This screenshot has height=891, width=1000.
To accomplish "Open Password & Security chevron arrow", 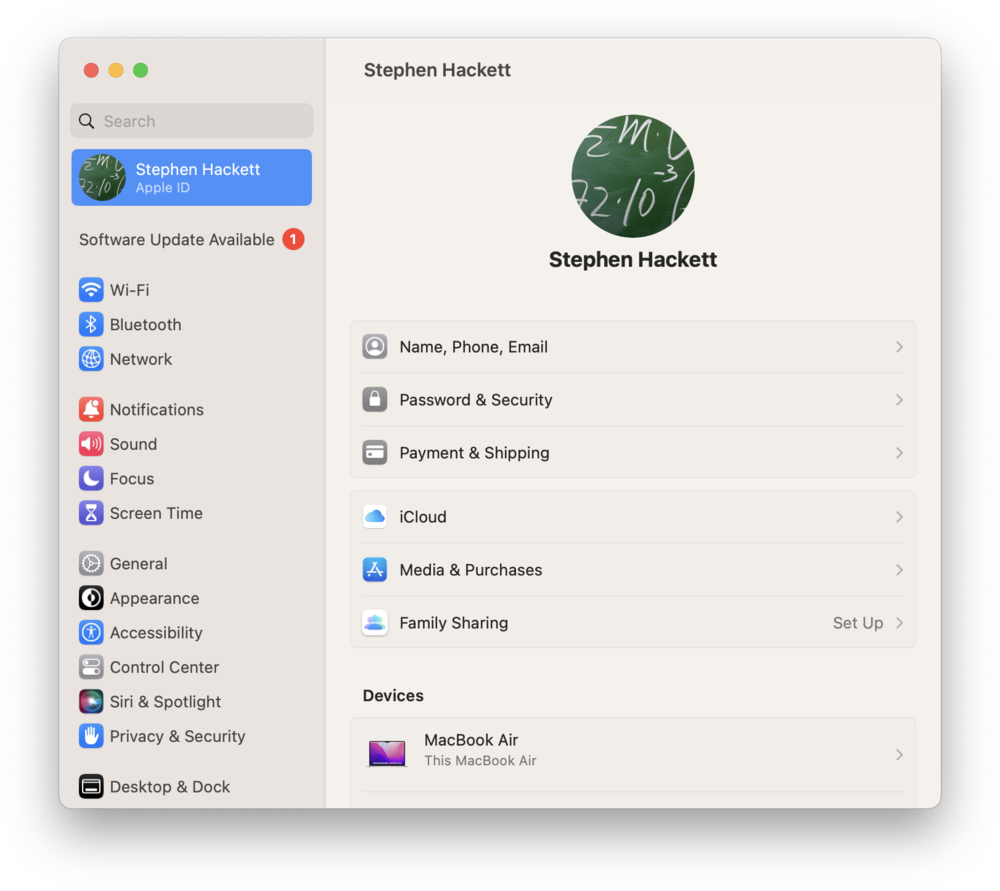I will pos(899,399).
